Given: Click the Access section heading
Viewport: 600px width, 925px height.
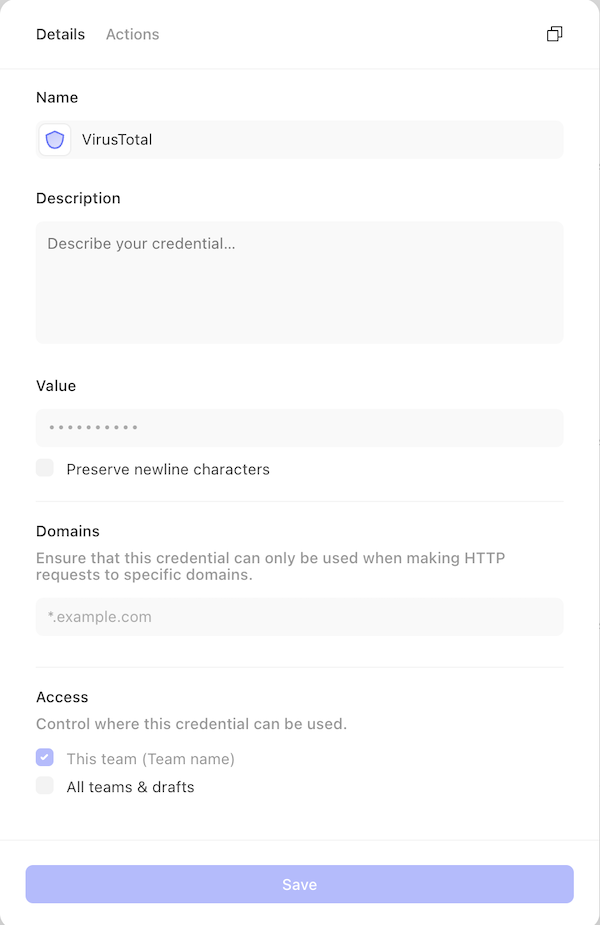Looking at the screenshot, I should tap(62, 697).
